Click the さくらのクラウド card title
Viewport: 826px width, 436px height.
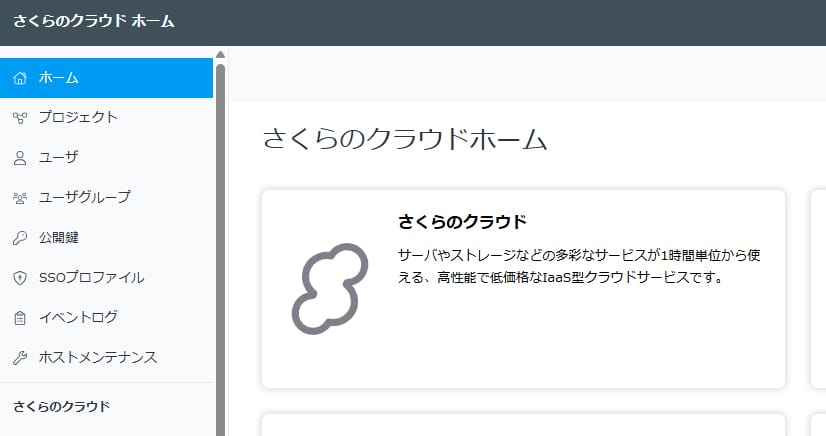coord(462,221)
